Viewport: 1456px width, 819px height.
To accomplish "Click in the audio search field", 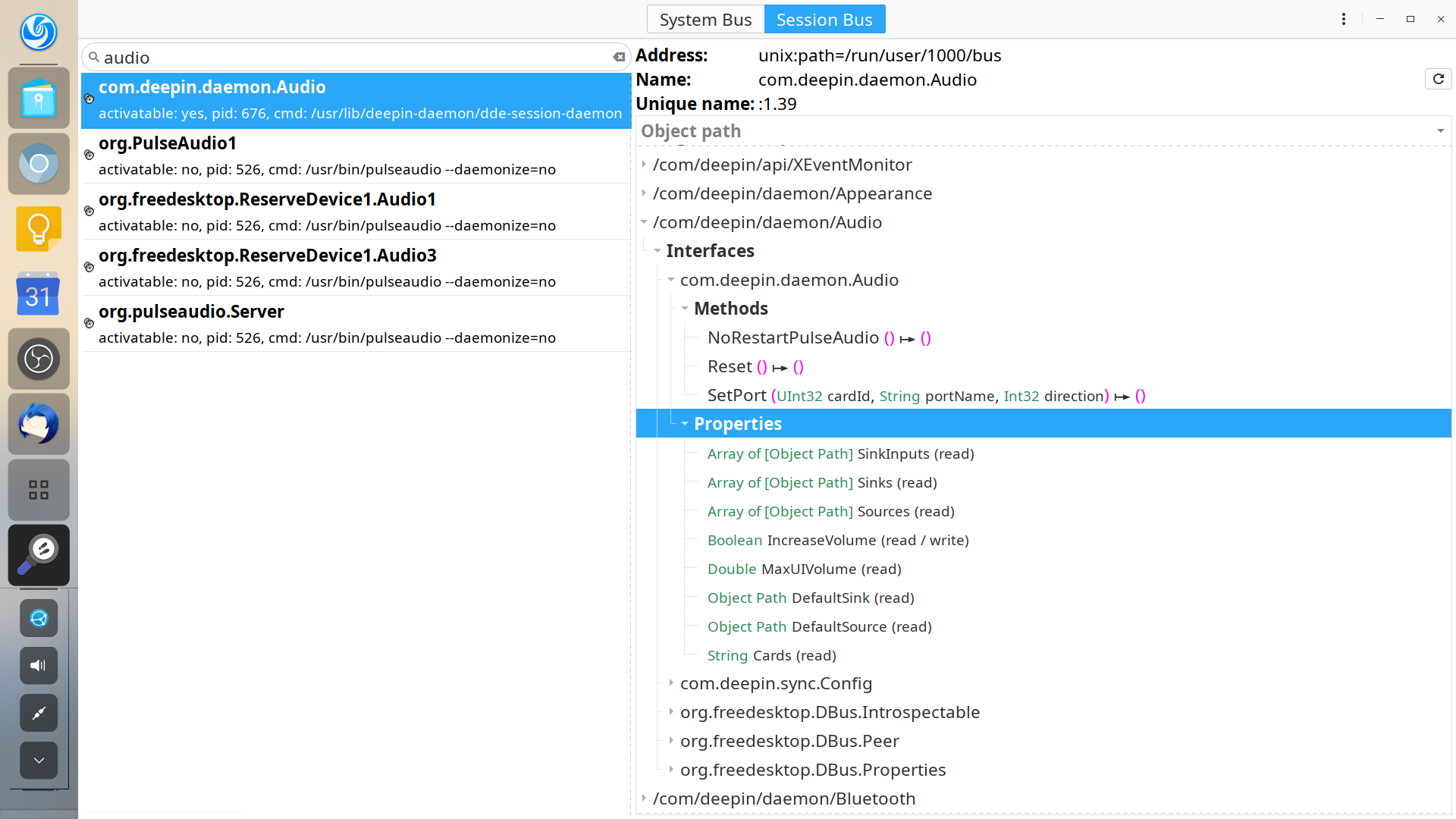I will pos(356,57).
